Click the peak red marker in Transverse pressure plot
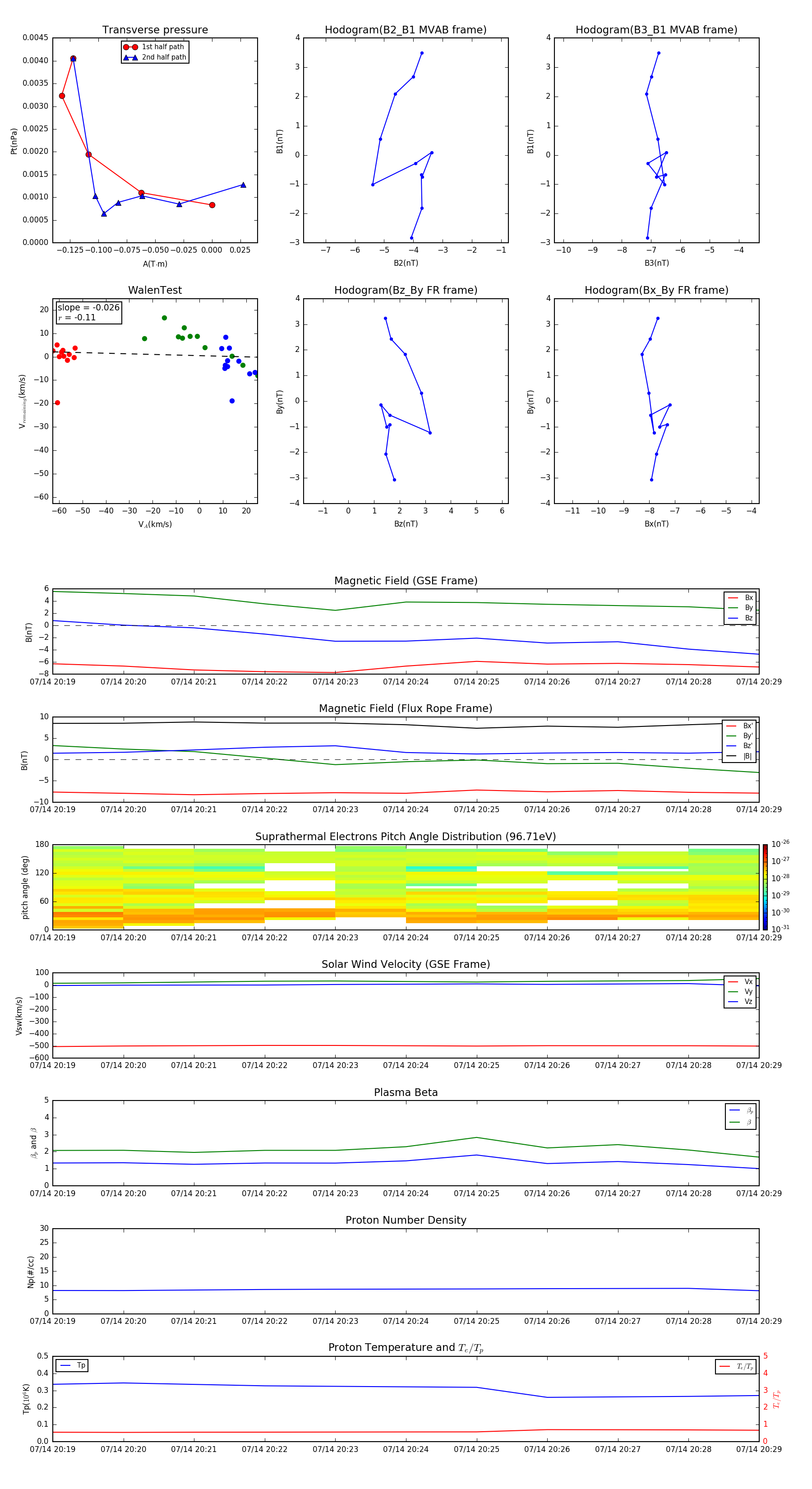Viewport: 812px width, 1489px height. (x=73, y=58)
